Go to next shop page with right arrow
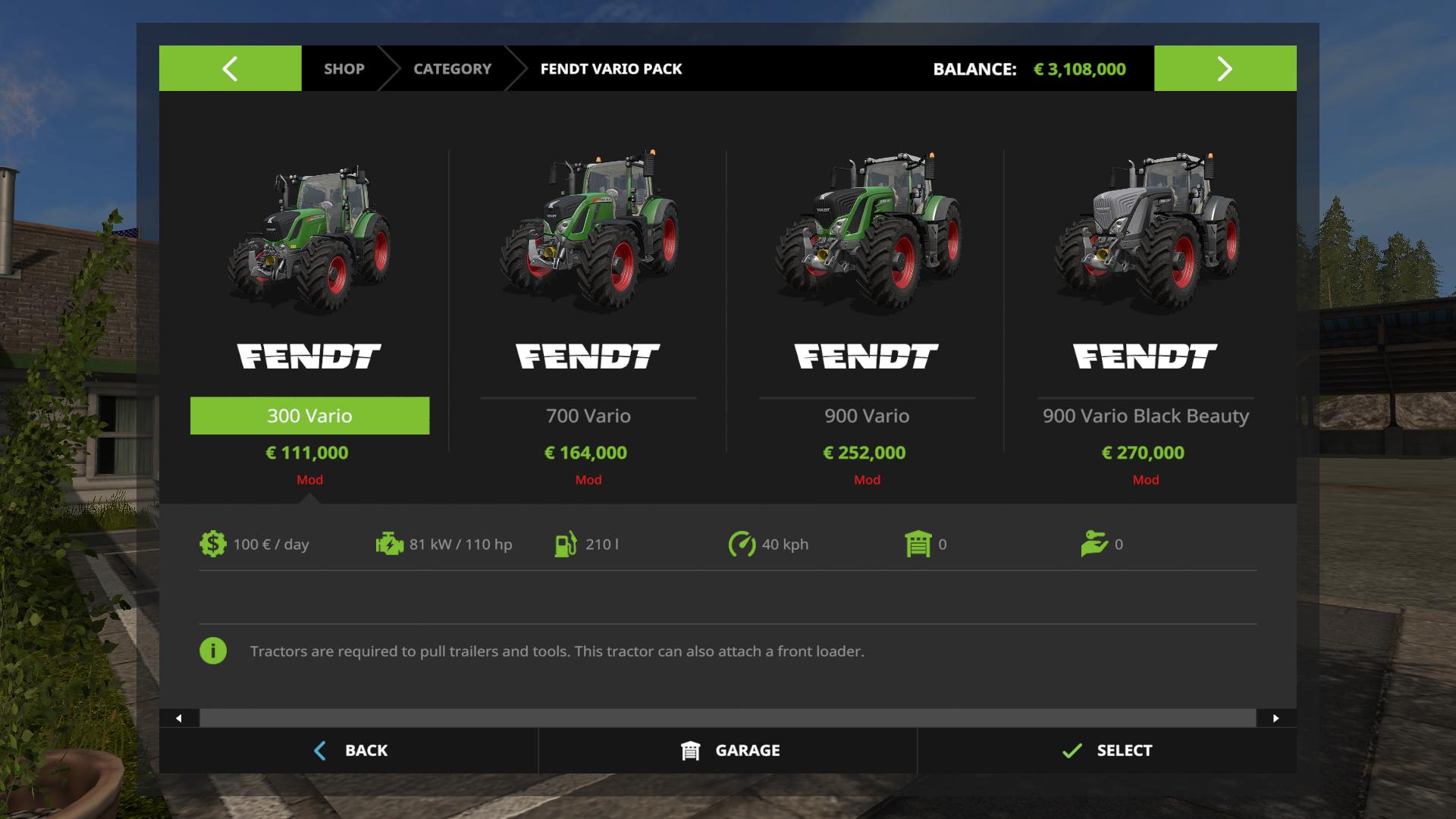1456x819 pixels. [x=1225, y=68]
